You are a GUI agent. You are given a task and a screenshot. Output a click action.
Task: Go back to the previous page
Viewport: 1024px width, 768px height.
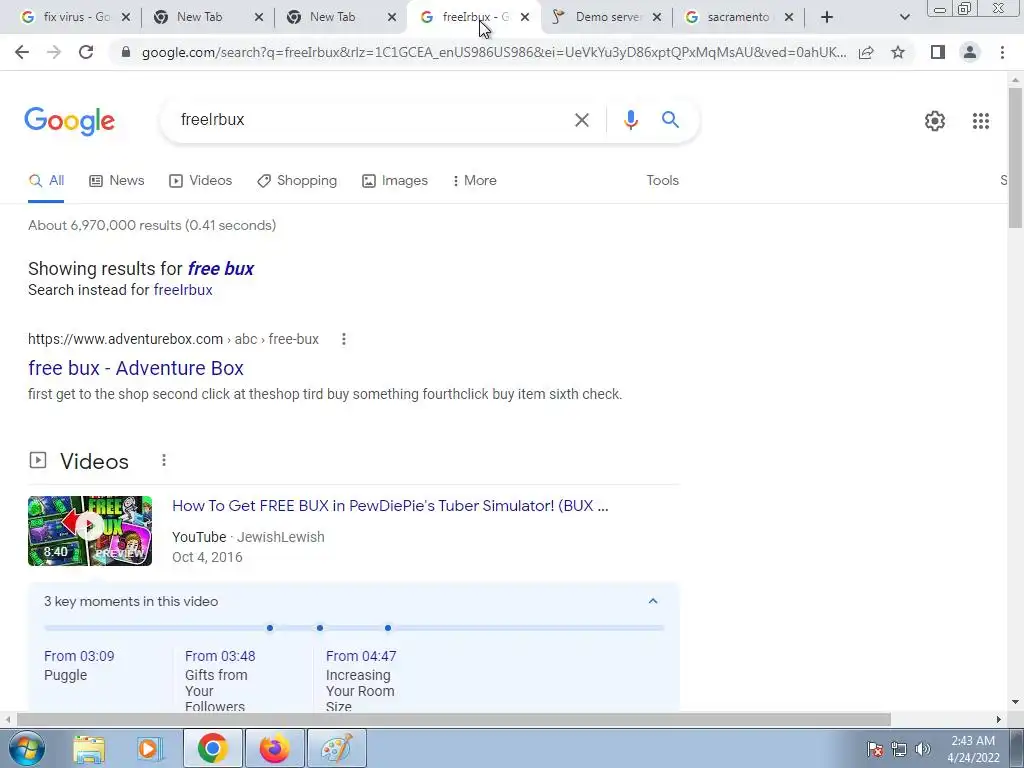[22, 52]
